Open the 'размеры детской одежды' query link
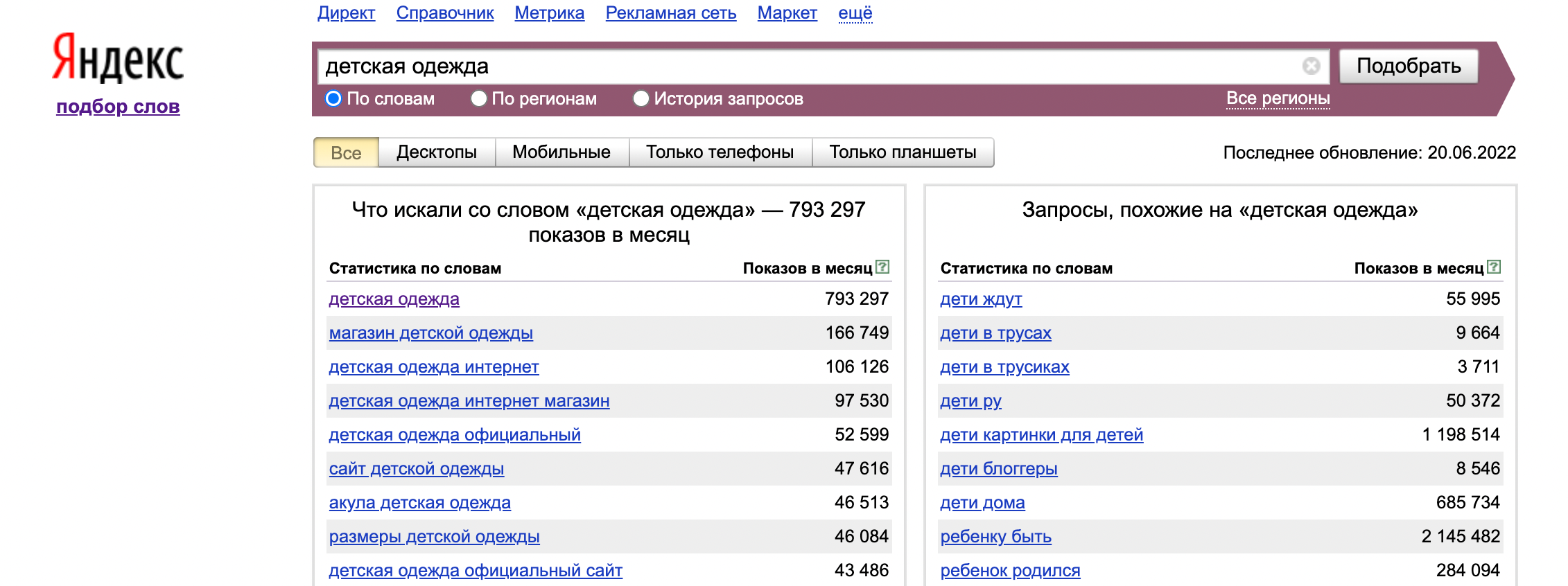1568x586 pixels. (434, 537)
